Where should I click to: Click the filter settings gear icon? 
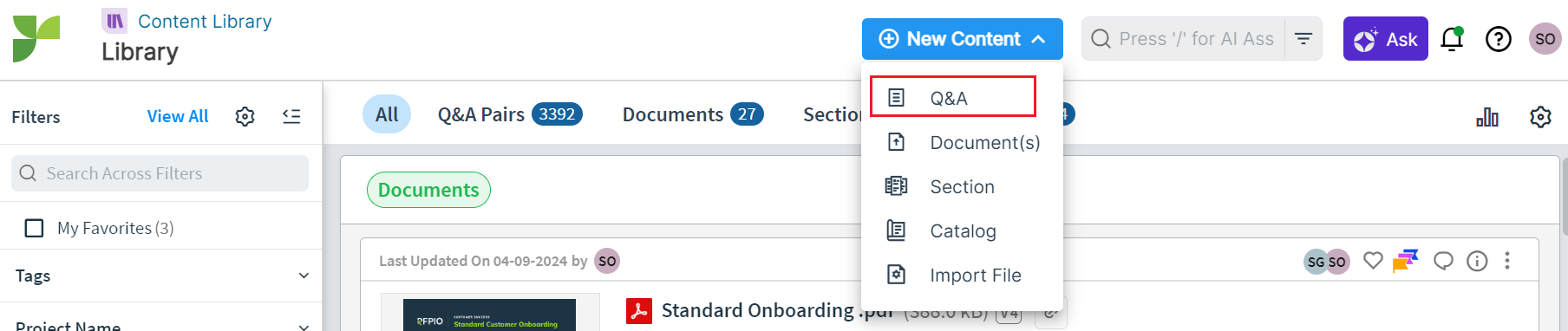[x=245, y=116]
